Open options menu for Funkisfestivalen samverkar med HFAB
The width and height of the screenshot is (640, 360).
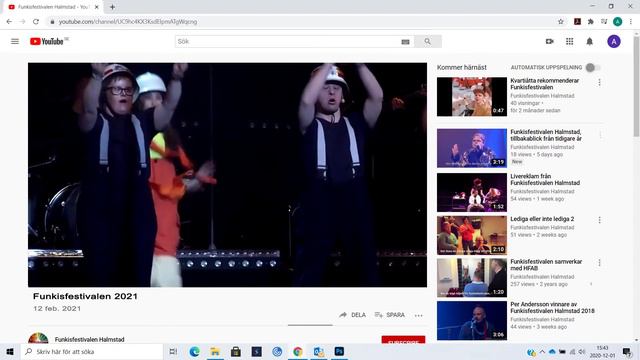click(599, 263)
